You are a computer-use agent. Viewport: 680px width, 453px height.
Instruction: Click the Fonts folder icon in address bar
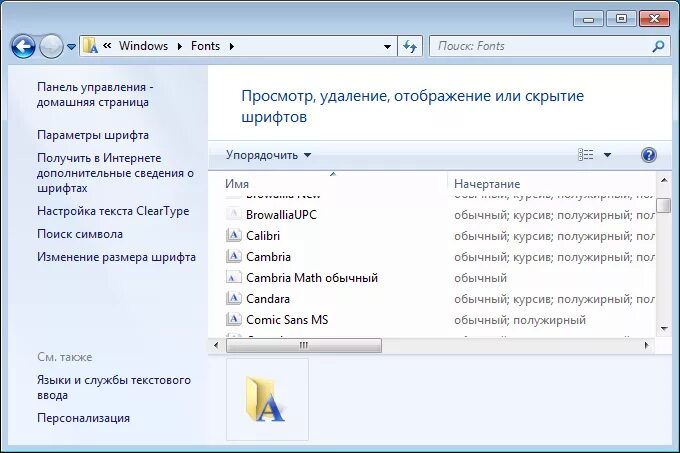coord(91,46)
